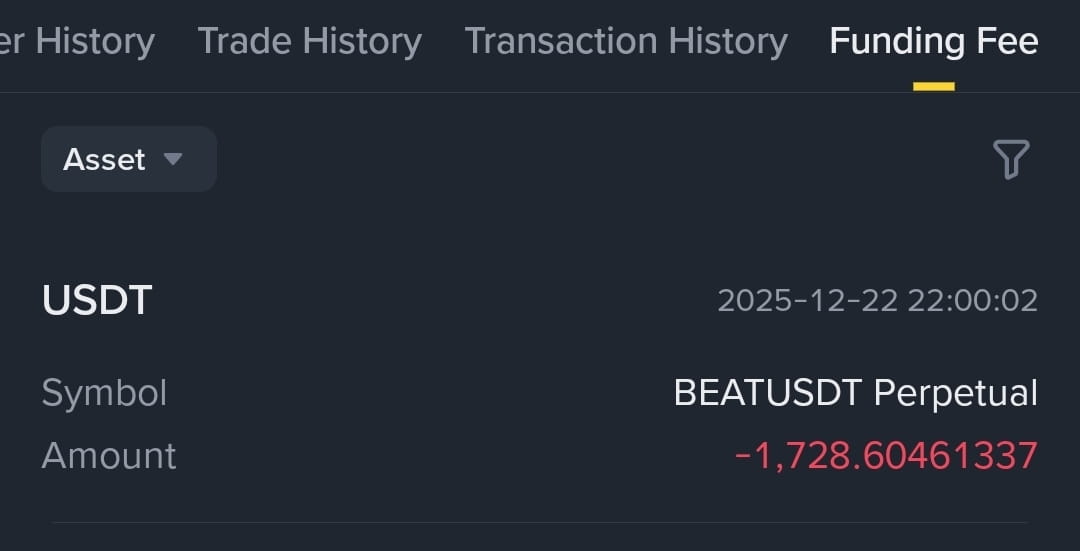Viewport: 1080px width, 551px height.
Task: Click the word Asset in the selector
Action: pyautogui.click(x=104, y=160)
